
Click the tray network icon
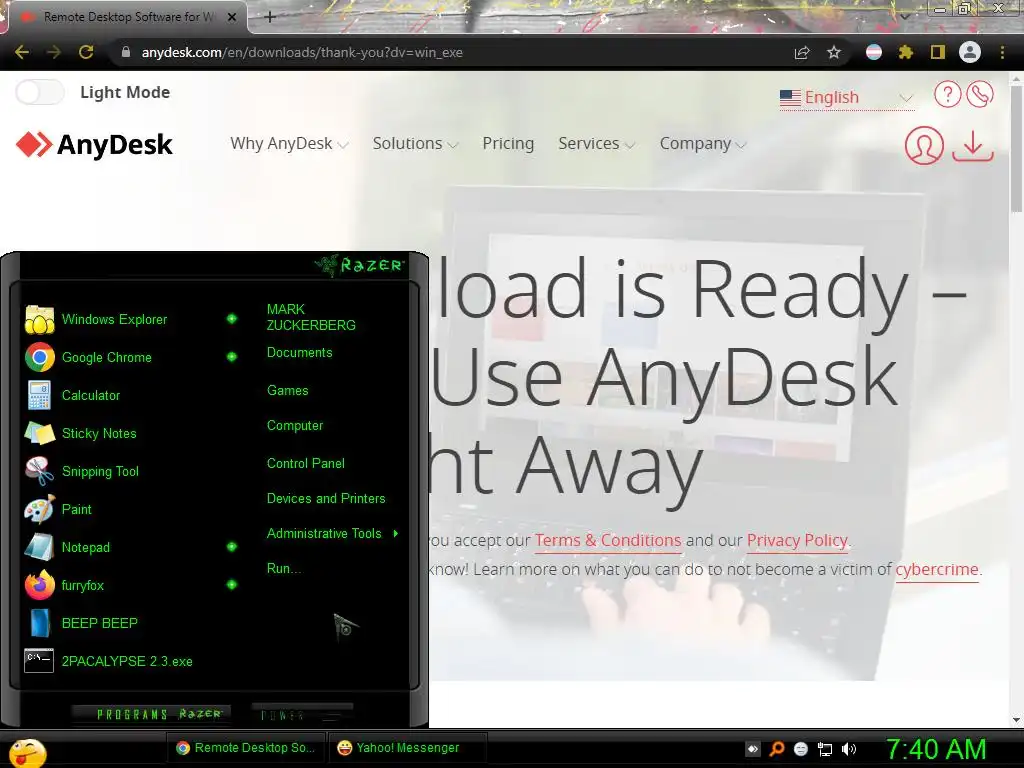pyautogui.click(x=825, y=749)
